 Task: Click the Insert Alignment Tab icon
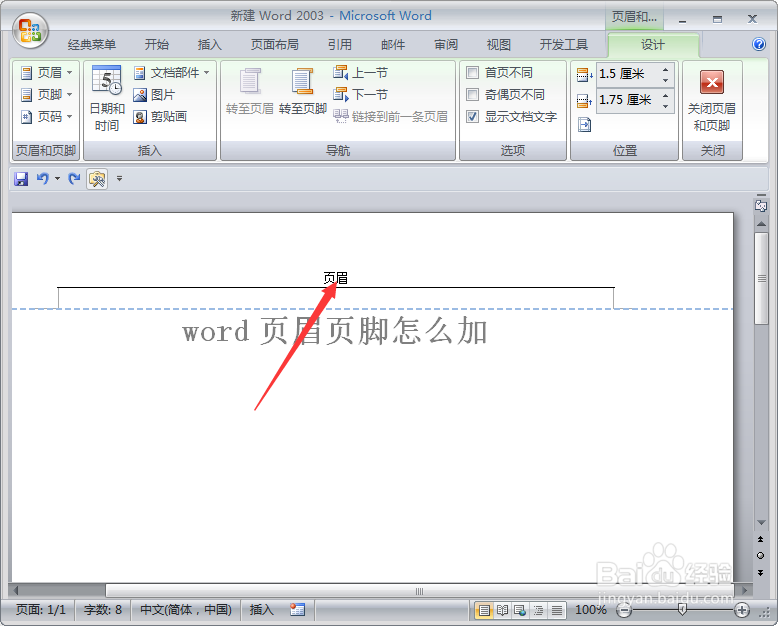584,125
